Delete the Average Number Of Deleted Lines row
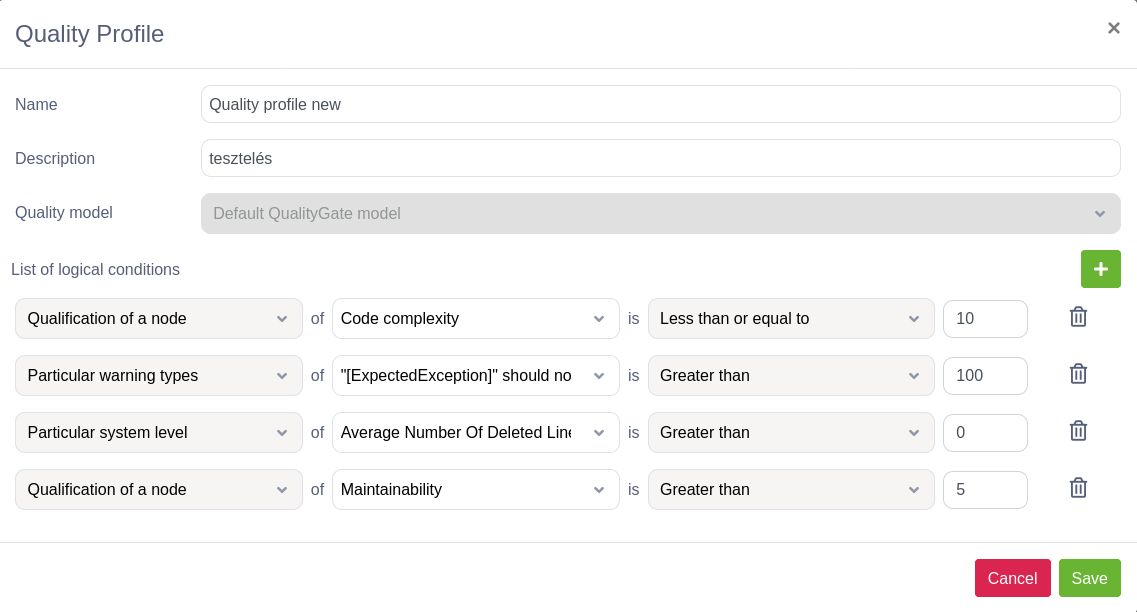Screen dimensions: 1137x612 (1078, 431)
